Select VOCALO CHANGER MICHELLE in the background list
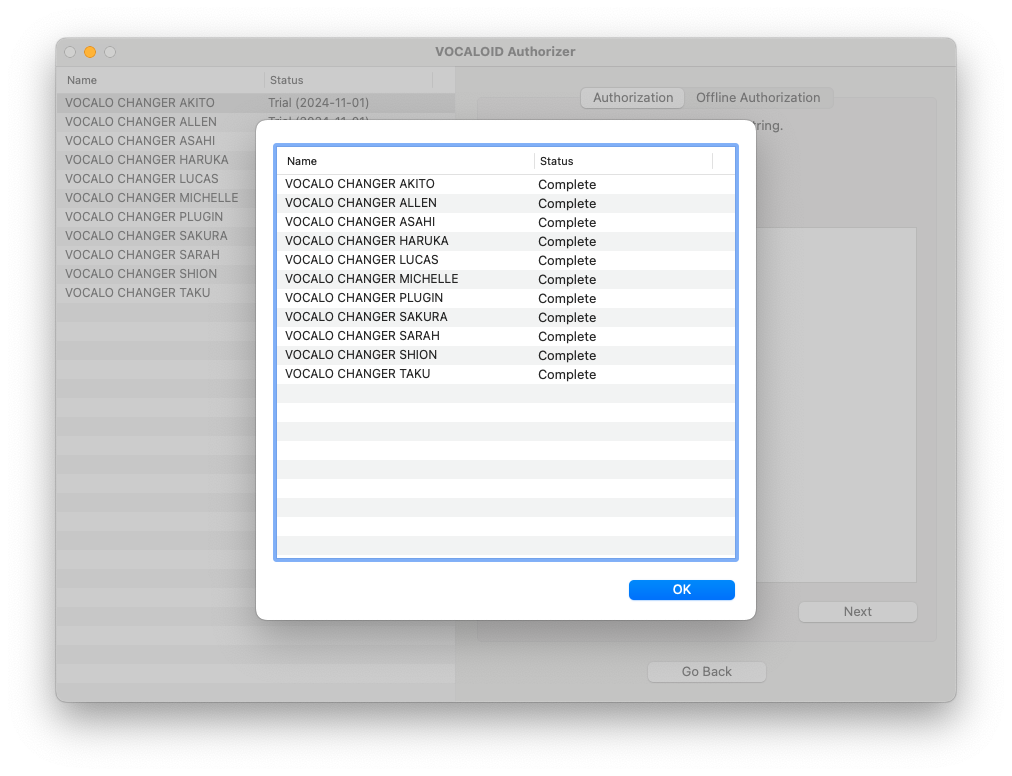1012x776 pixels. (152, 198)
